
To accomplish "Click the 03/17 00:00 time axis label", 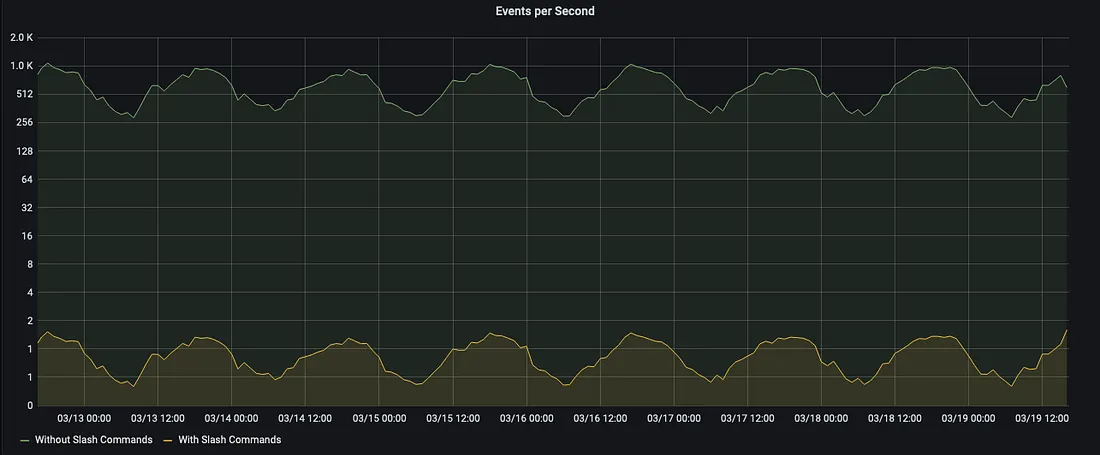I will click(673, 418).
